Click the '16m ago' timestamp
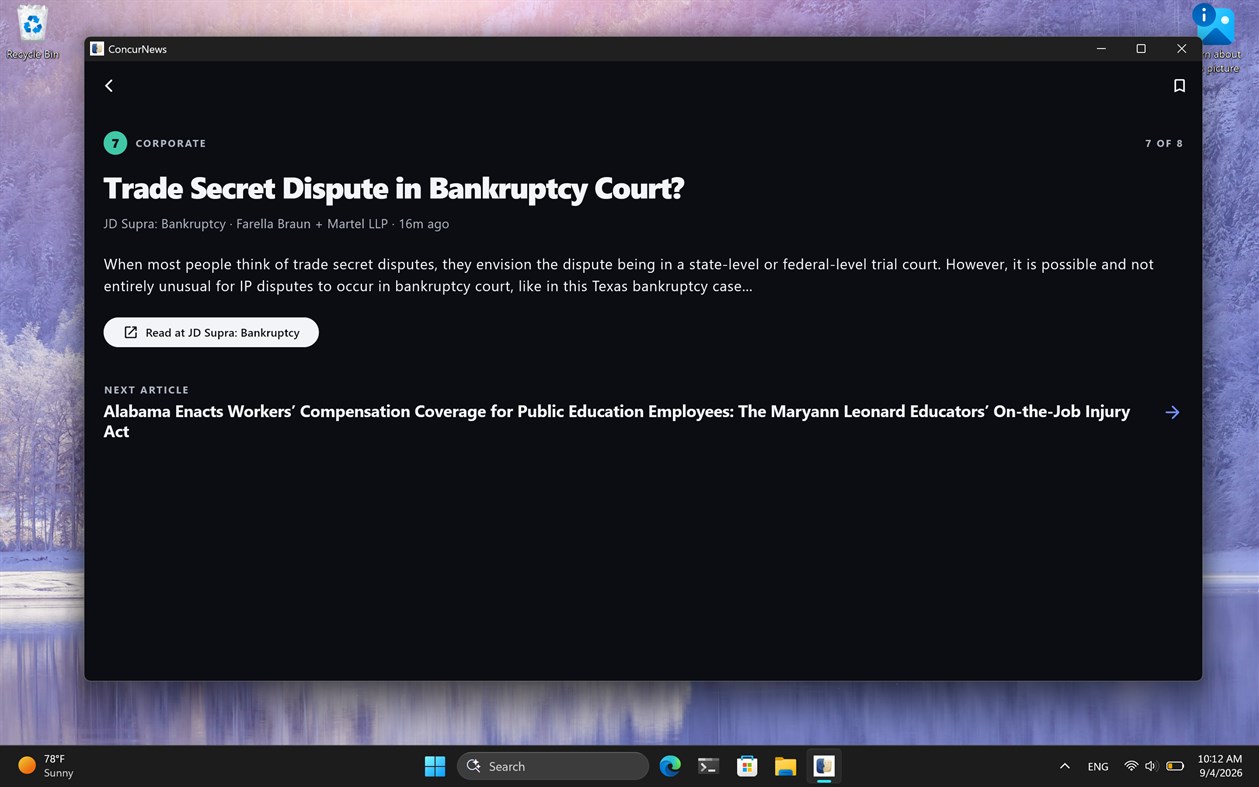This screenshot has height=787, width=1259. pyautogui.click(x=424, y=224)
